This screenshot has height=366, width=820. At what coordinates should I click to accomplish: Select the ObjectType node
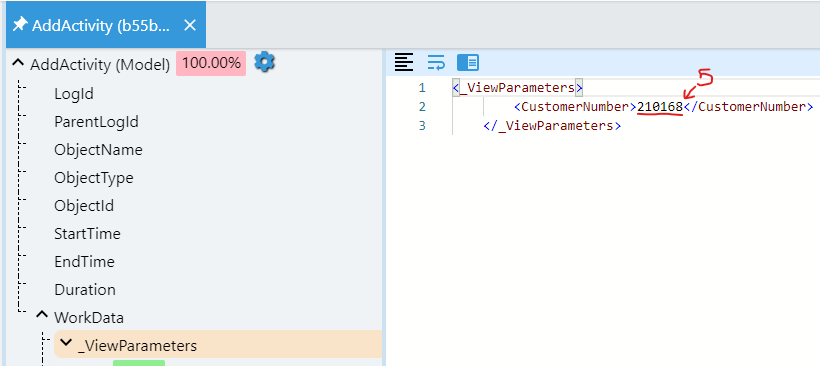click(94, 178)
